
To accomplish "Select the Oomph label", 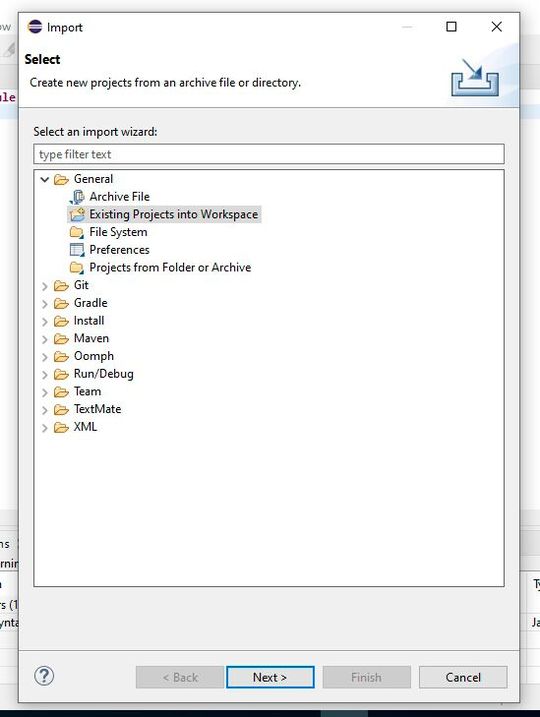I will click(94, 356).
